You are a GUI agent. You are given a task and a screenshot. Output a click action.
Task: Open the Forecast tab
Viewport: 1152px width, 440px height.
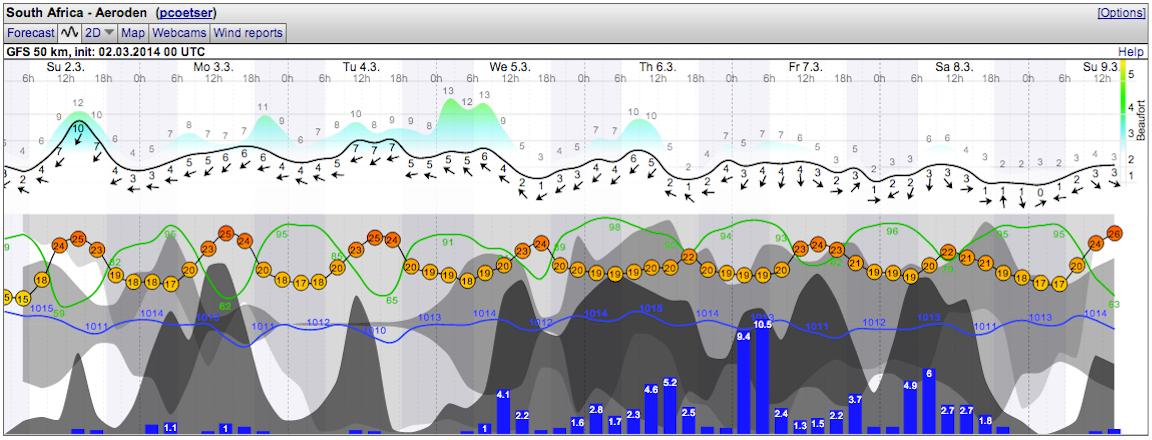pyautogui.click(x=31, y=33)
